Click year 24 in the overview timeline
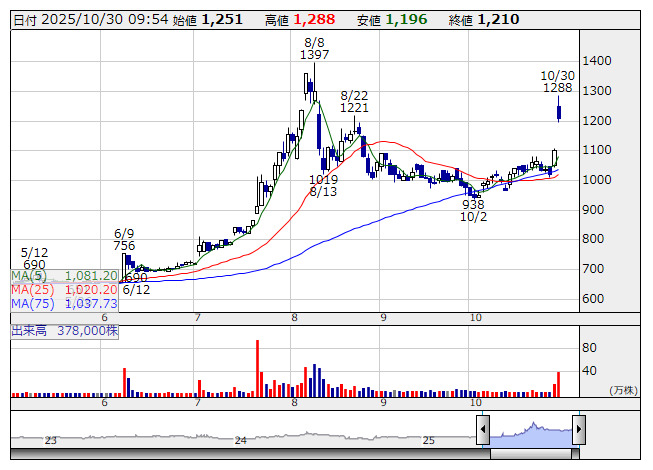The height and width of the screenshot is (470, 653). [x=240, y=440]
